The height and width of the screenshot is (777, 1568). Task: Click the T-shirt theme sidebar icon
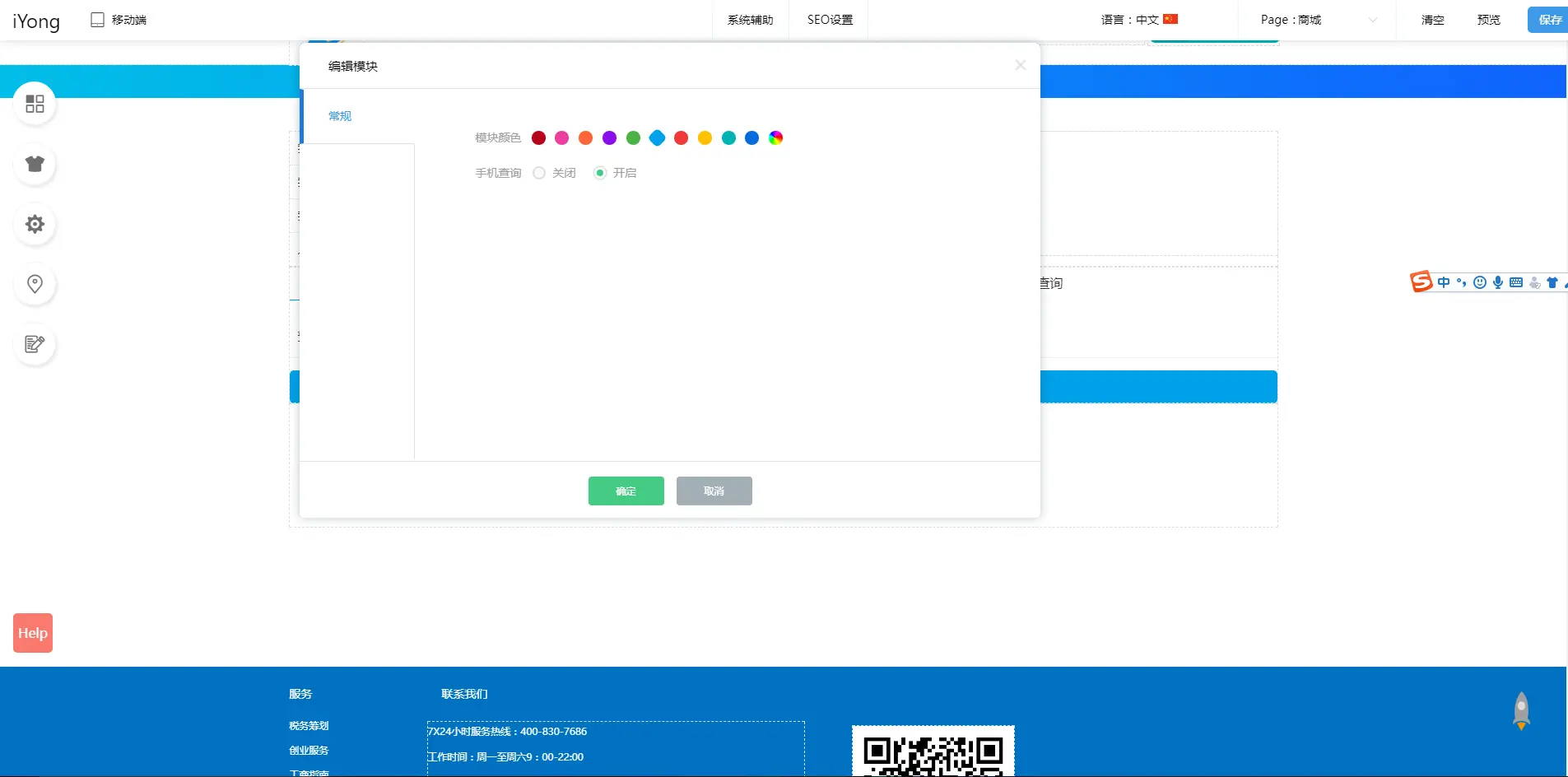point(35,164)
